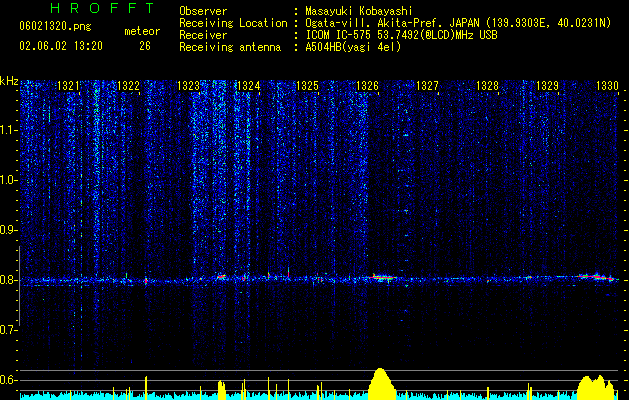Click the Observer label
The height and width of the screenshot is (400, 629).
pyautogui.click(x=203, y=11)
